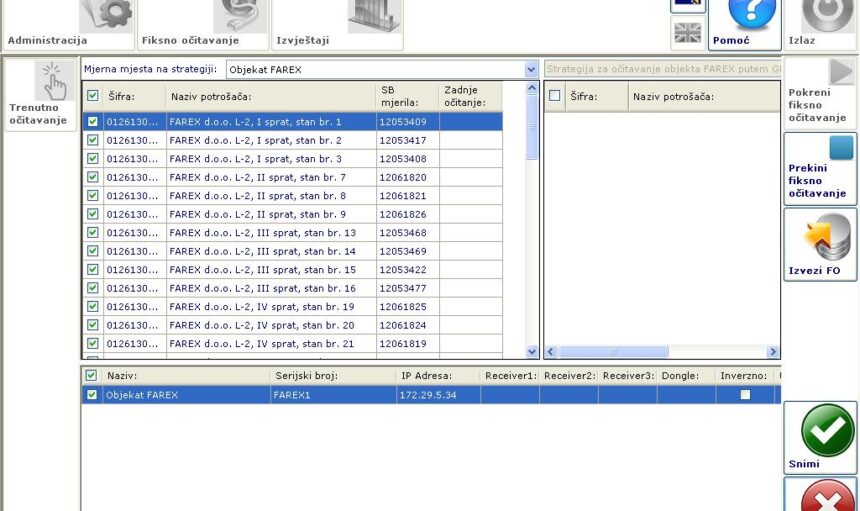Uncheck row for stan br. 2

tap(93, 140)
